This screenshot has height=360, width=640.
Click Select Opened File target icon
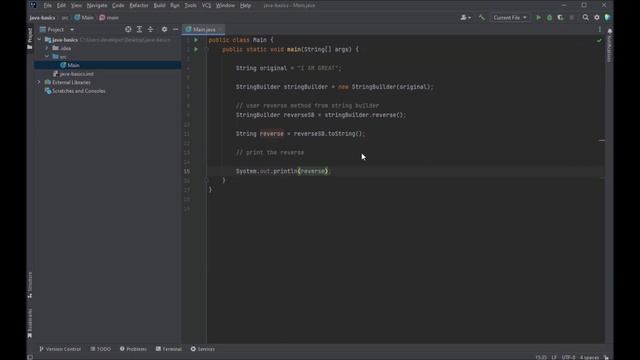coord(128,29)
